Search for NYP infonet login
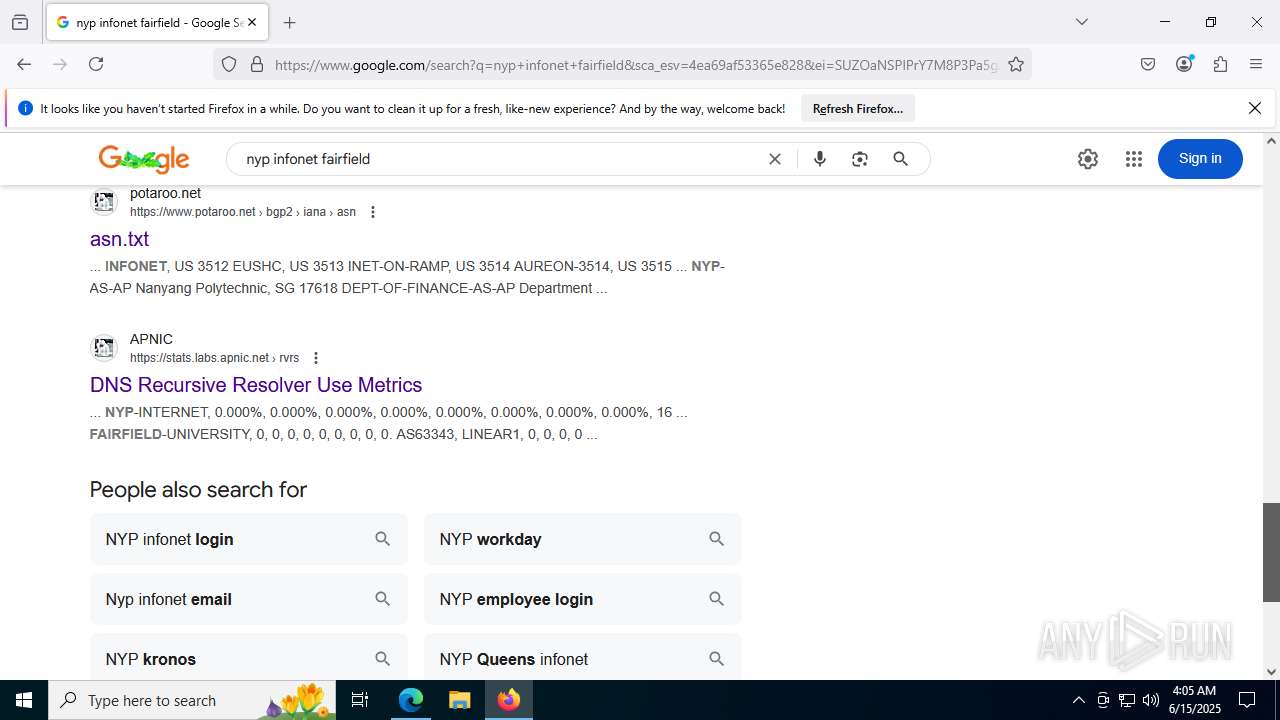Image resolution: width=1280 pixels, height=720 pixels. 249,539
